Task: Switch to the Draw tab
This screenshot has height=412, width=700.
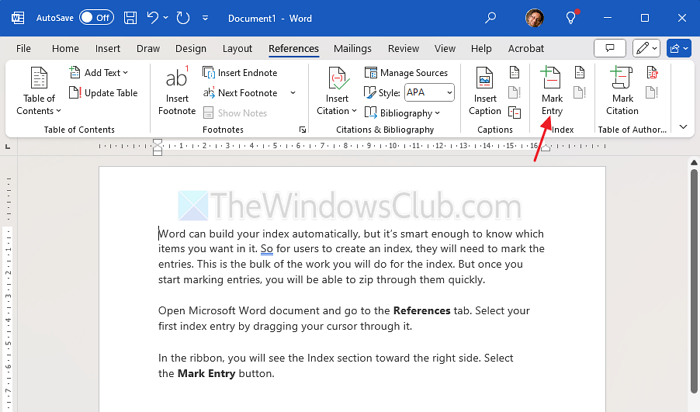Action: click(148, 48)
